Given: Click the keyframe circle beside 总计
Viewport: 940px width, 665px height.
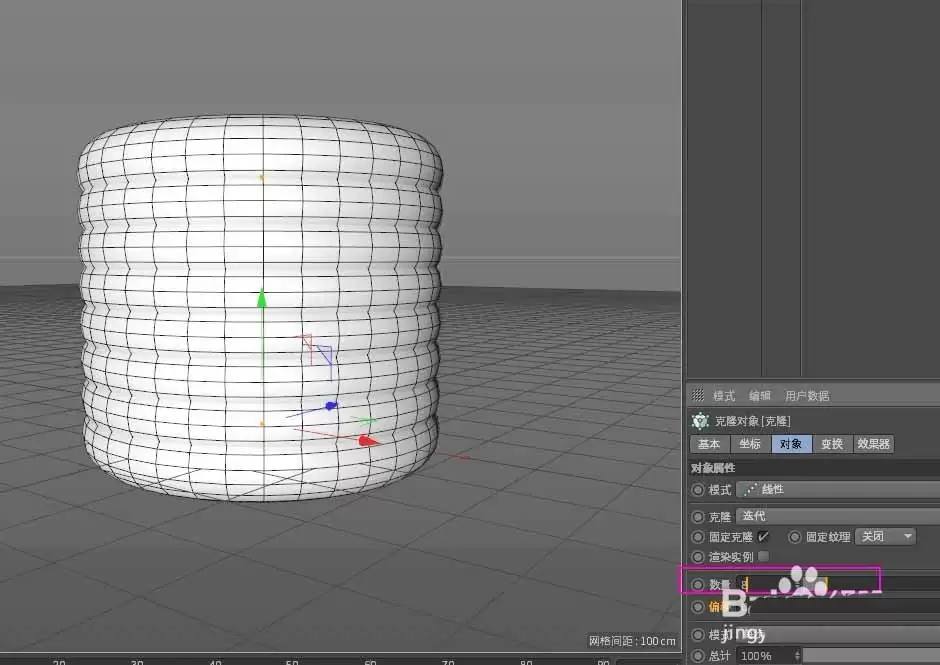Looking at the screenshot, I should pos(697,653).
